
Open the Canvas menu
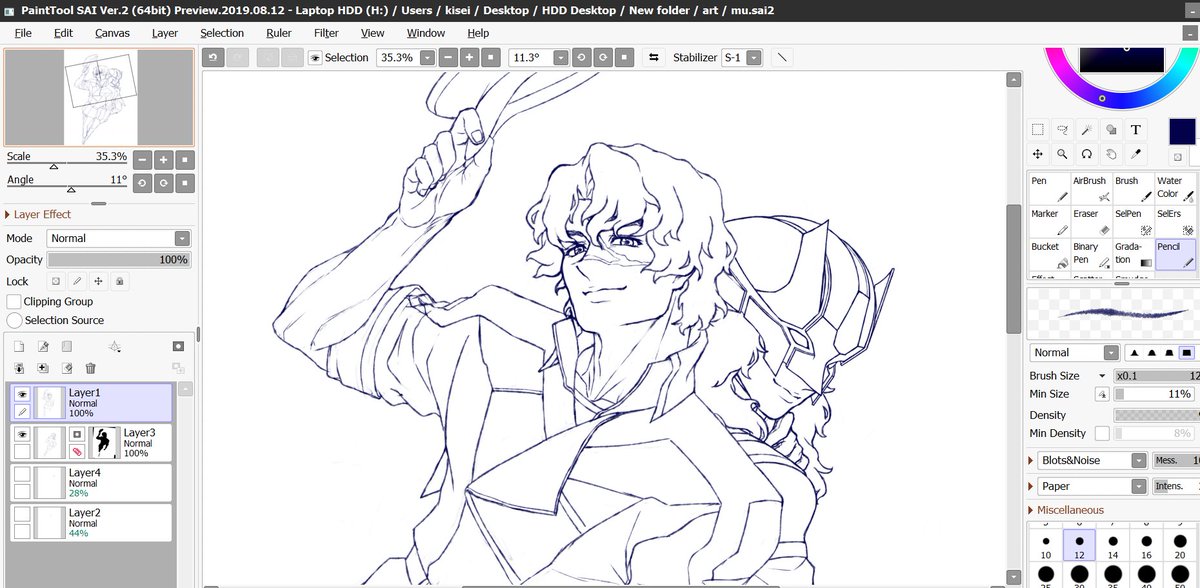[112, 33]
